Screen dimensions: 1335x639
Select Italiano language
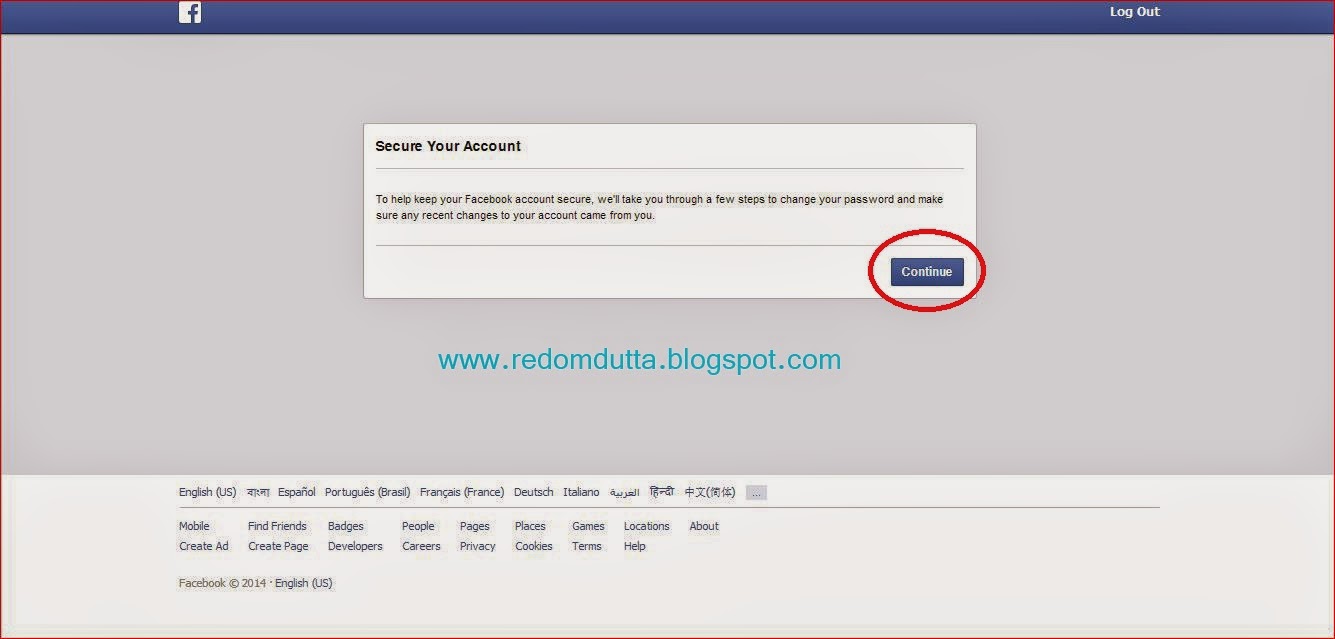(581, 492)
